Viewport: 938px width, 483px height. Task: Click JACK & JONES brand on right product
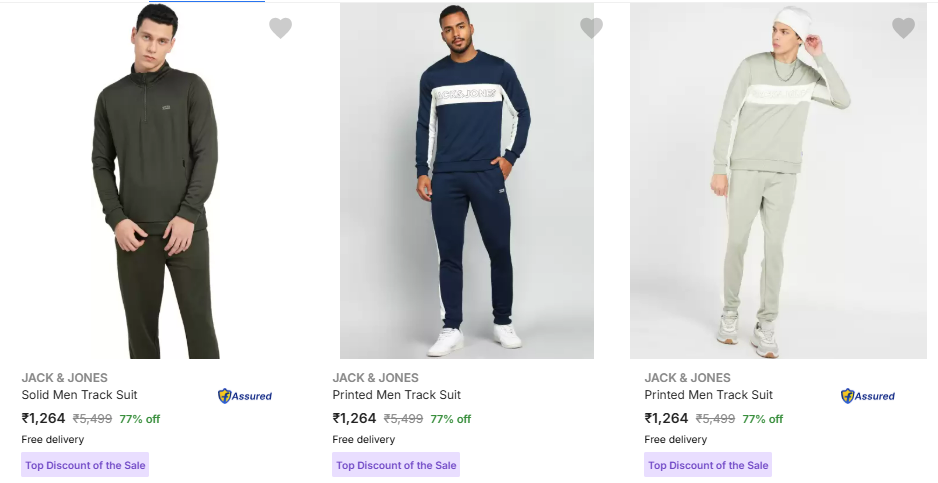pos(687,378)
